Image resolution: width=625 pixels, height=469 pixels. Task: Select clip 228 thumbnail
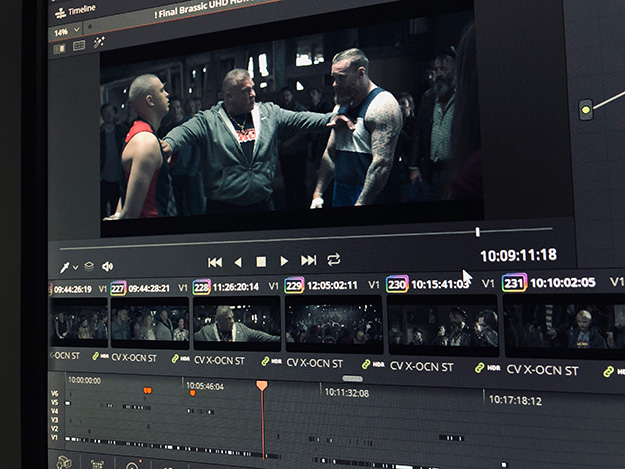[x=236, y=322]
